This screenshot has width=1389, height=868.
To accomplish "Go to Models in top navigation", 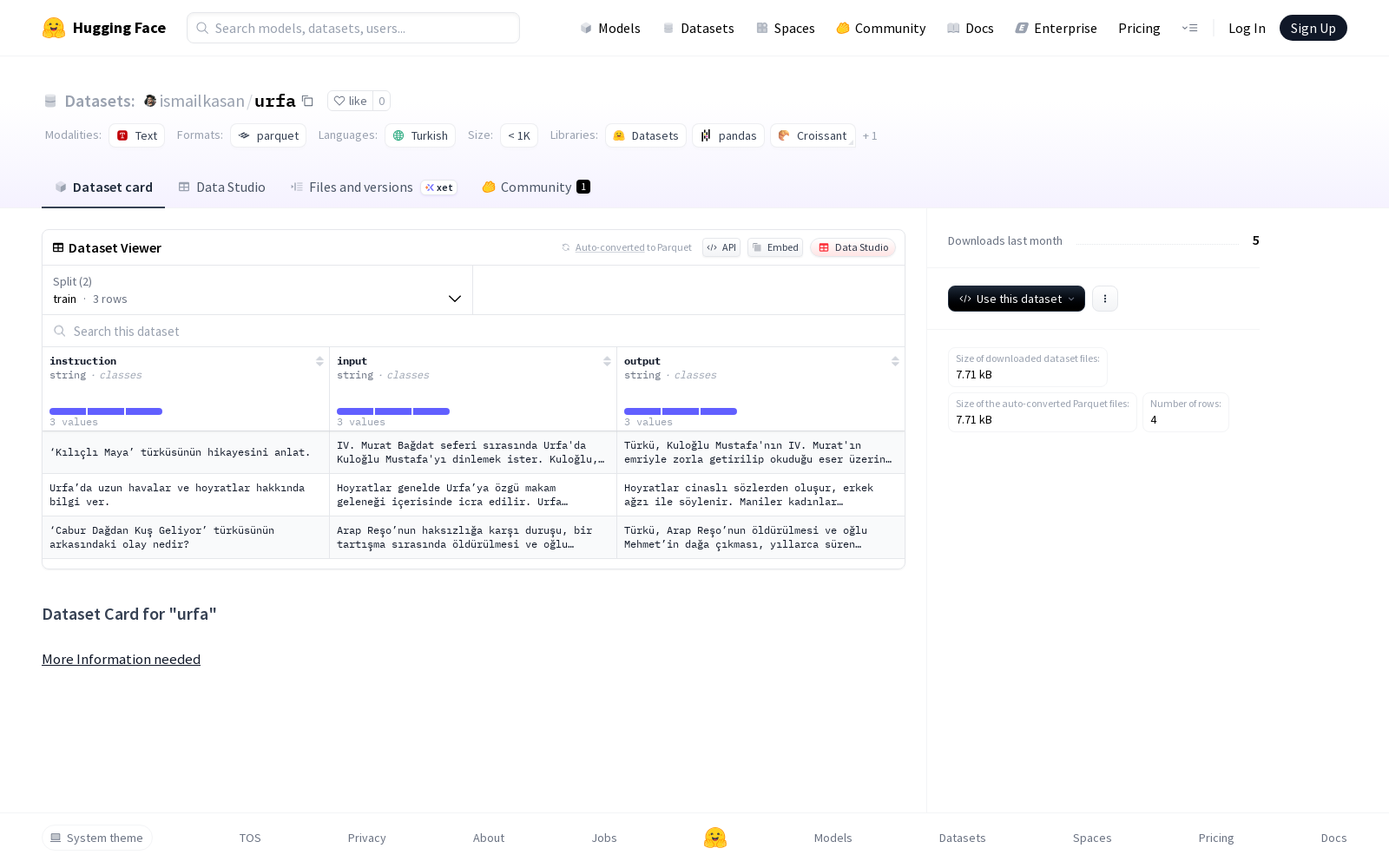I will pos(610,28).
